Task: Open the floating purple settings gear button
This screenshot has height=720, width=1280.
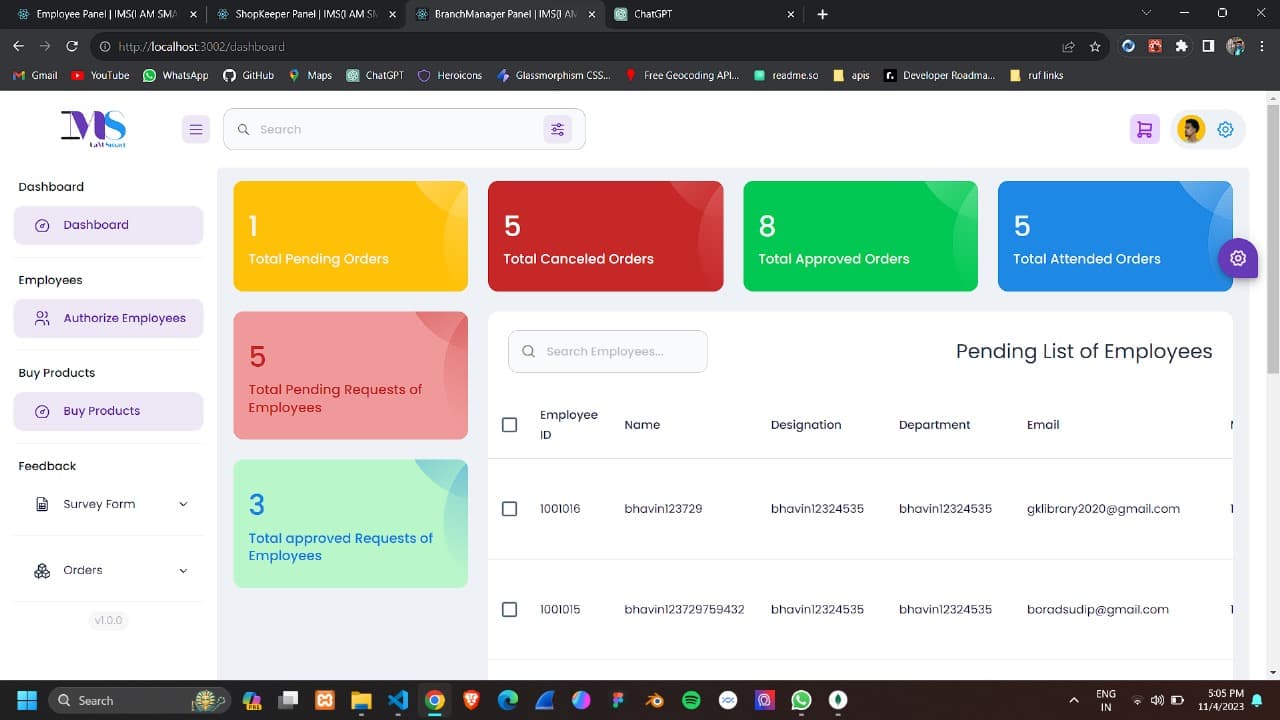Action: [1238, 258]
